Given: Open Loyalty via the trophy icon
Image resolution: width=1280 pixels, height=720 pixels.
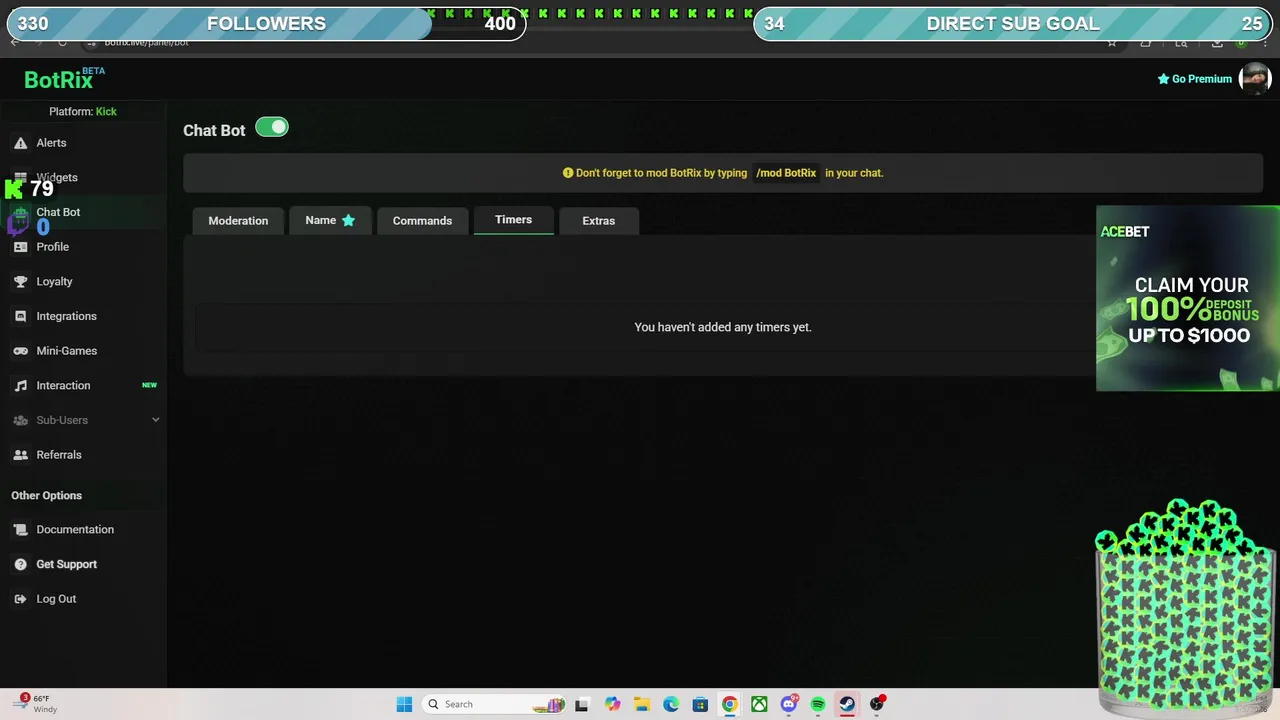Looking at the screenshot, I should coord(20,282).
